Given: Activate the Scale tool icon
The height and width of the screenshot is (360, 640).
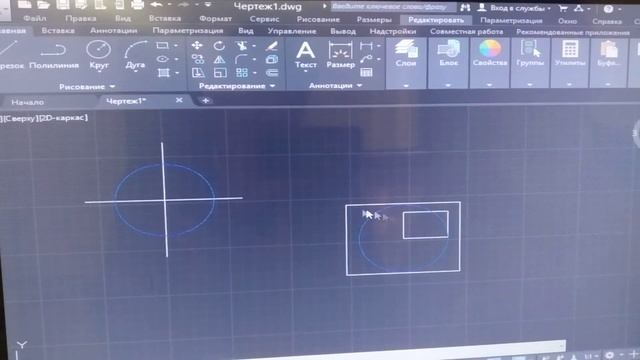Looking at the screenshot, I should coord(220,73).
